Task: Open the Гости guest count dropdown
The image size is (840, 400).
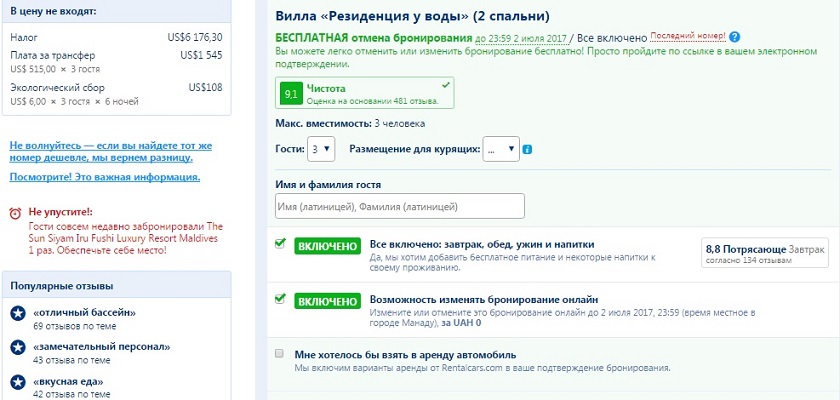Action: coord(321,149)
